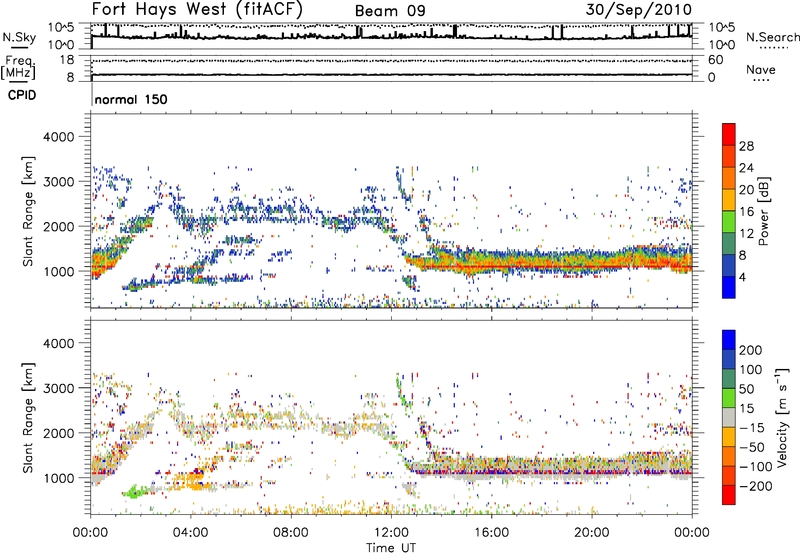Select the '-200' velocity colorbar label
Screen dimensions: 800x554
click(x=756, y=486)
